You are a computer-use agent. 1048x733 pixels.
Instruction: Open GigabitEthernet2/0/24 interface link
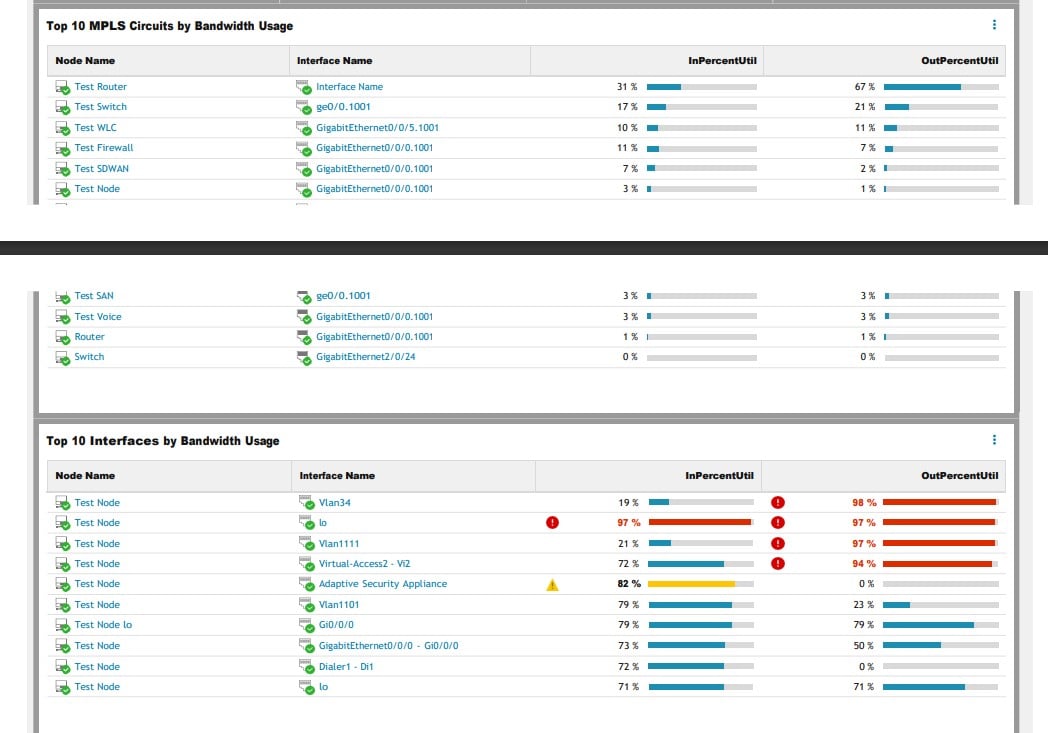pyautogui.click(x=366, y=356)
